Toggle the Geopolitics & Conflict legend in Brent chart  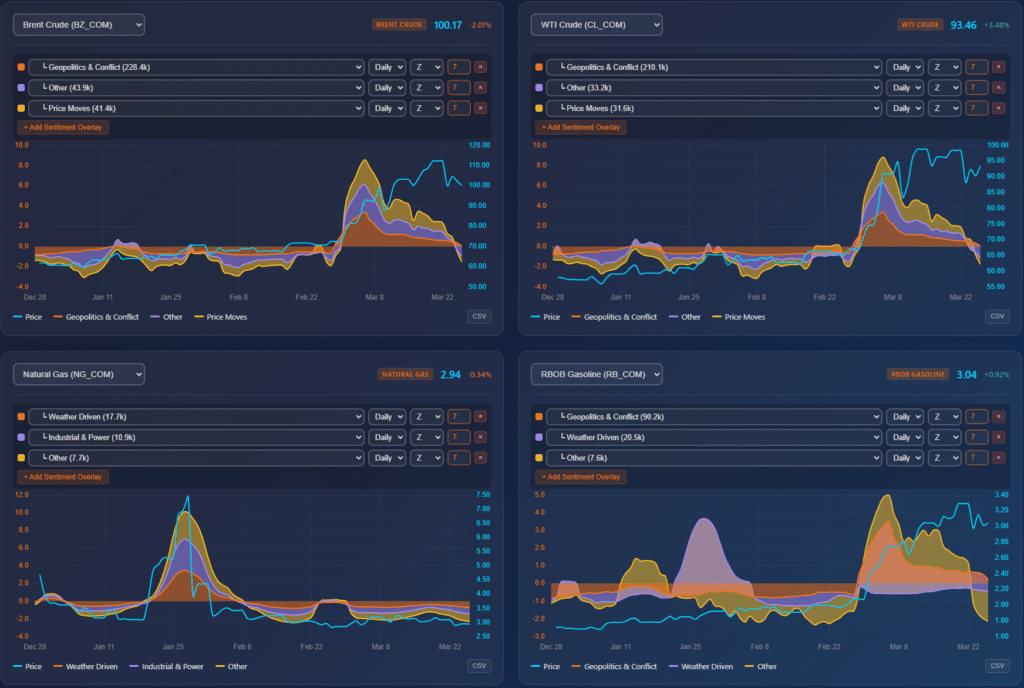96,317
